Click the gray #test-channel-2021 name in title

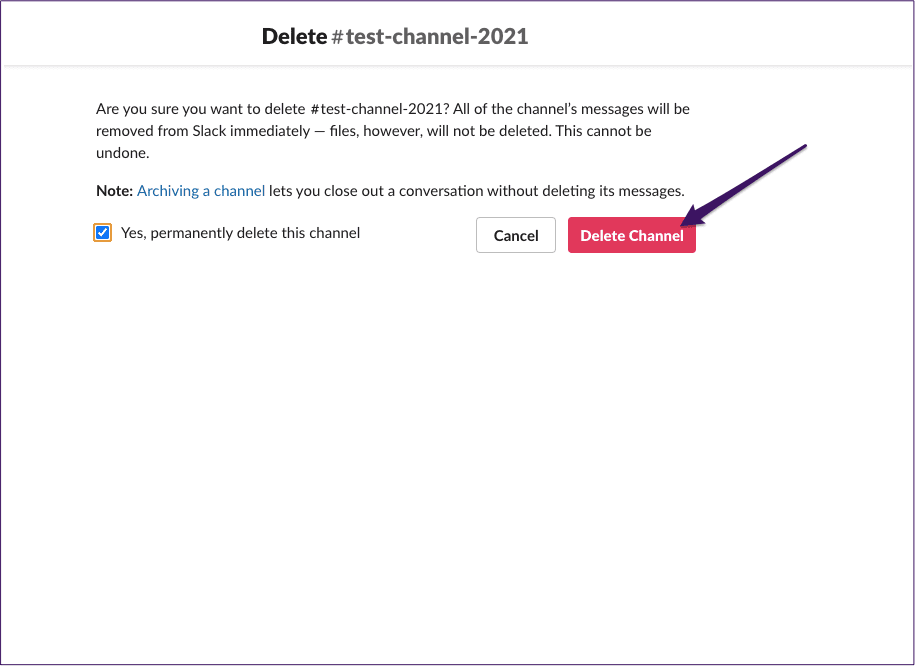[430, 36]
